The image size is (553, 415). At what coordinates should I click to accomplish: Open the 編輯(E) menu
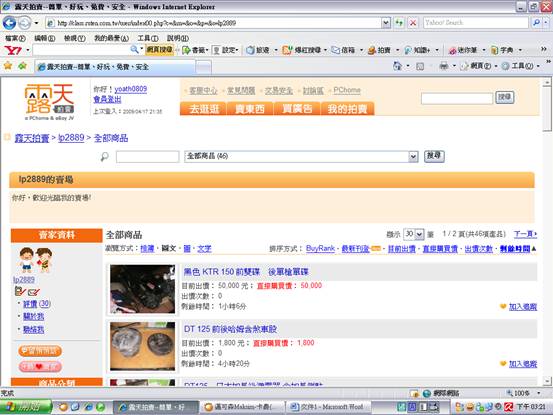(44, 38)
